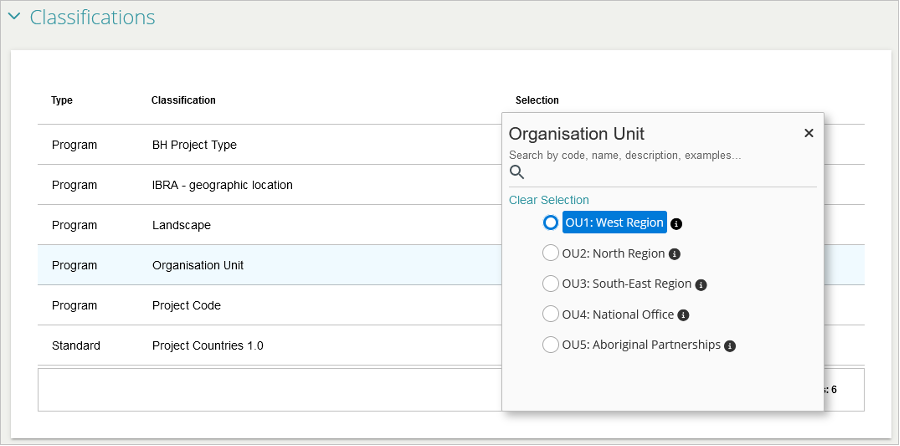Select OU5: Aboriginal Partnerships radio button
The width and height of the screenshot is (900, 446).
click(x=550, y=345)
